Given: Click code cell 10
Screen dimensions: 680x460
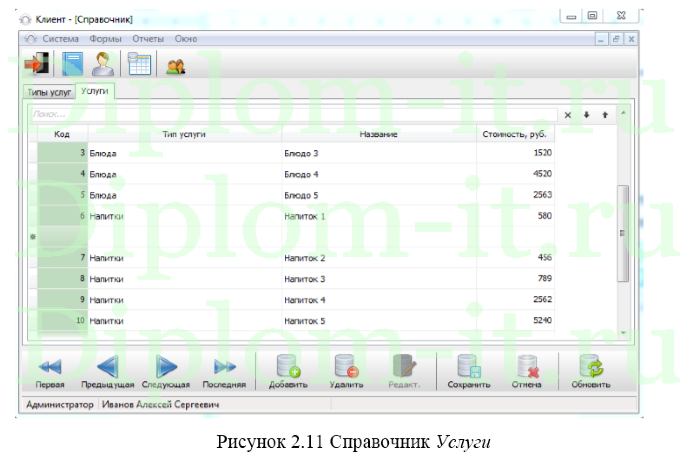Looking at the screenshot, I should 62,320.
